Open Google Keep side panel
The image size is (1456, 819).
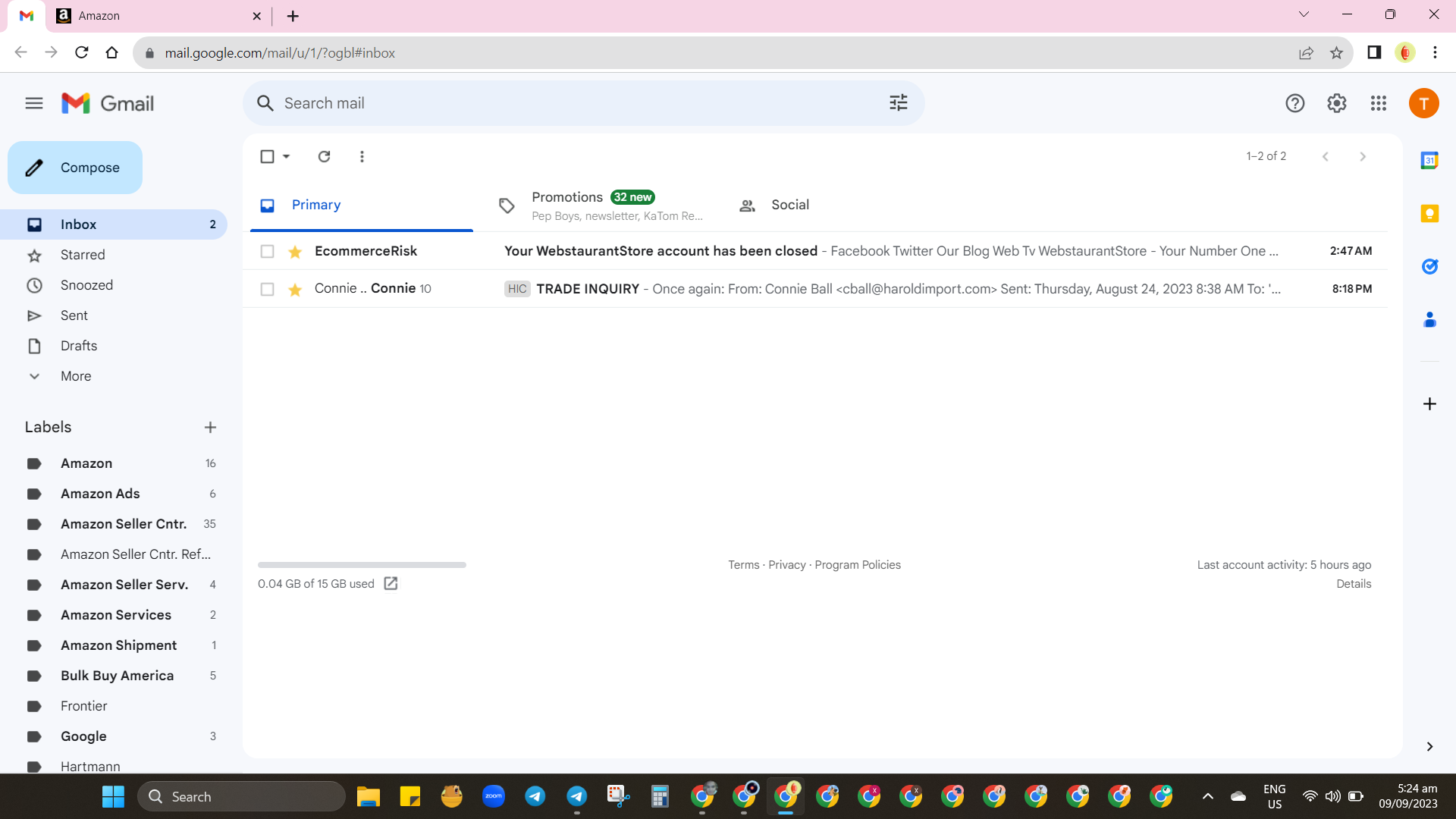(1429, 213)
